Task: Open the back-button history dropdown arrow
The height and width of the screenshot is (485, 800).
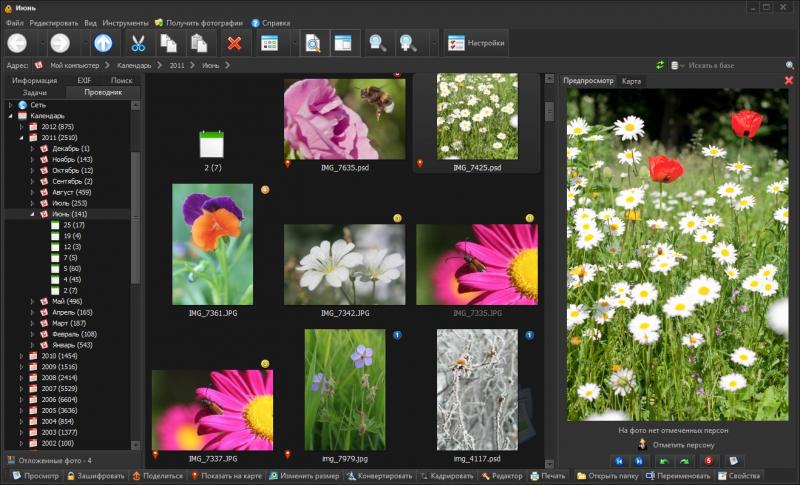Action: click(x=42, y=43)
